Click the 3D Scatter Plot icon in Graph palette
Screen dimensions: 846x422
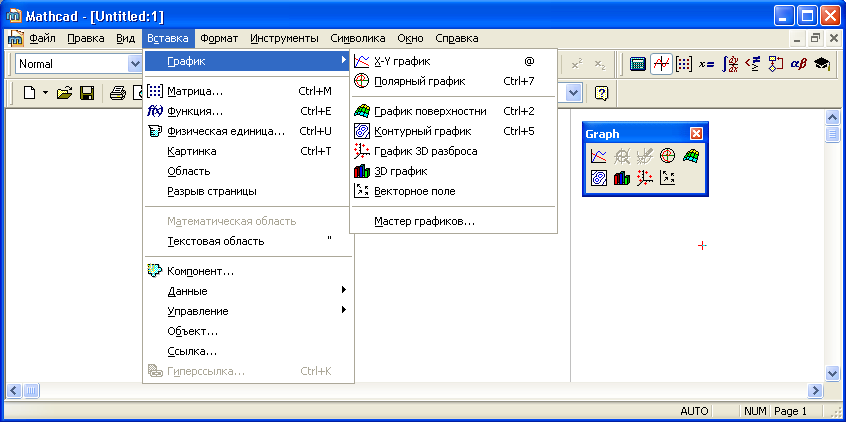(644, 178)
